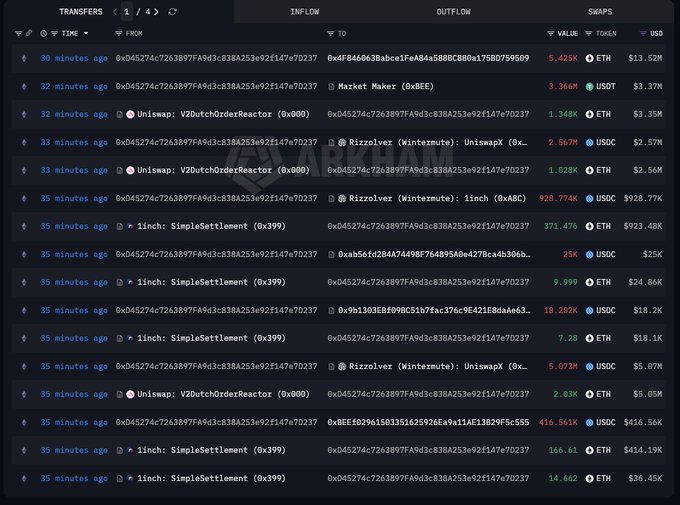
Task: Open 1inch SimpleSettlement in 14.662 ETH row
Action: [x=211, y=478]
